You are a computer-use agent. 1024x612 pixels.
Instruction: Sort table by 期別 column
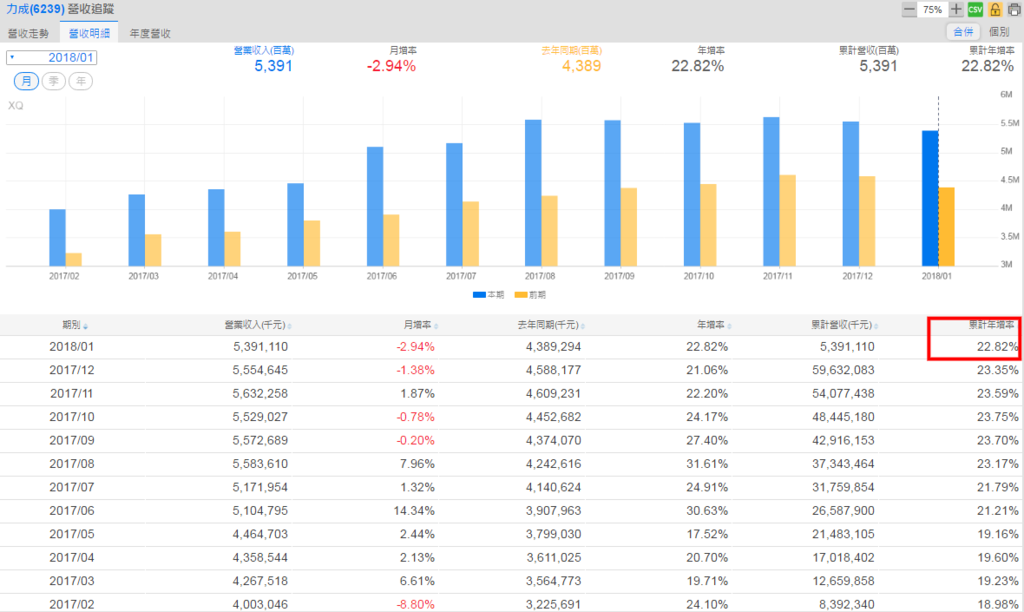(74, 325)
